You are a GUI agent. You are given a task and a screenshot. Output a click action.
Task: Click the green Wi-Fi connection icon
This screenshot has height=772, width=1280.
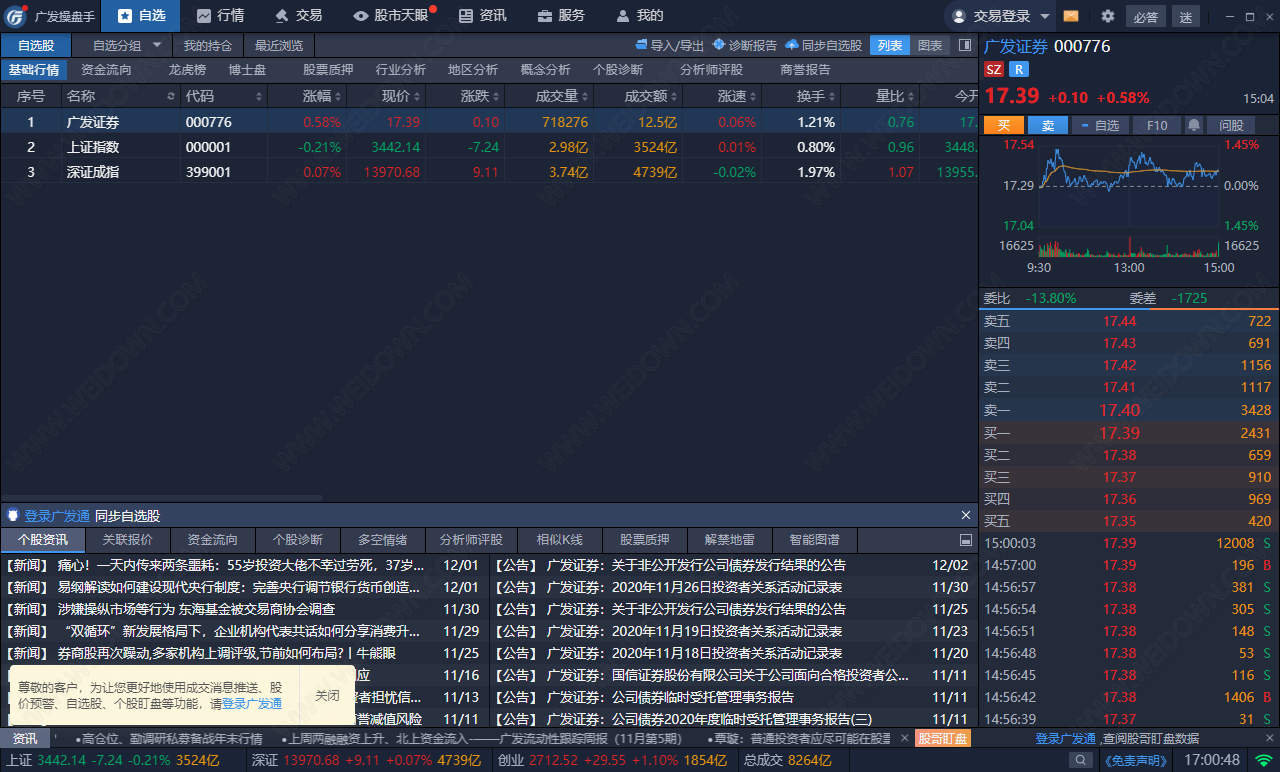(1265, 760)
